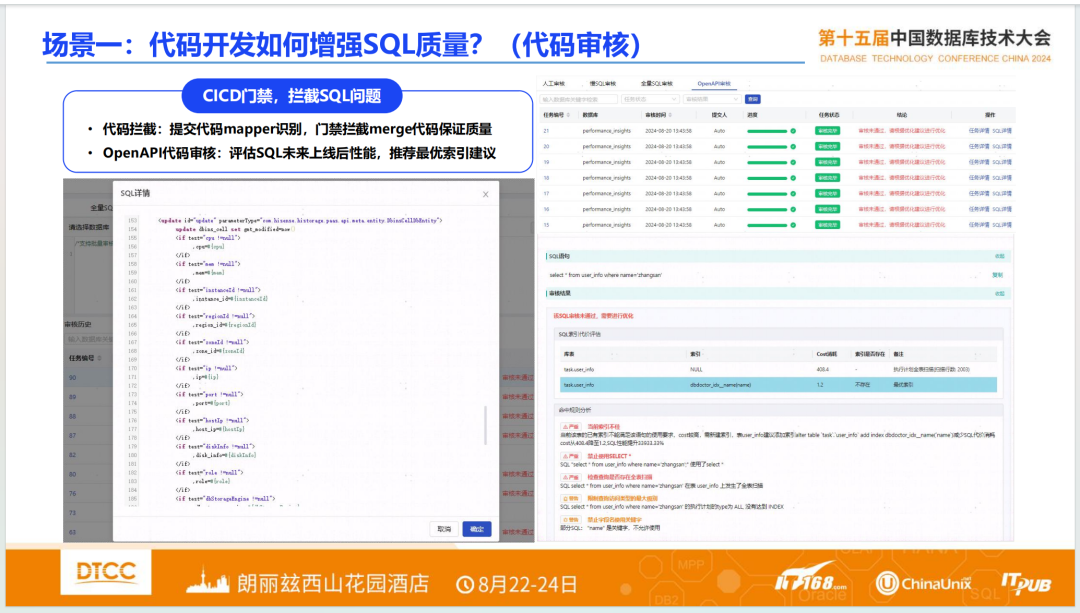Click the green status badge in row 20
1080x613 pixels.
tap(827, 147)
